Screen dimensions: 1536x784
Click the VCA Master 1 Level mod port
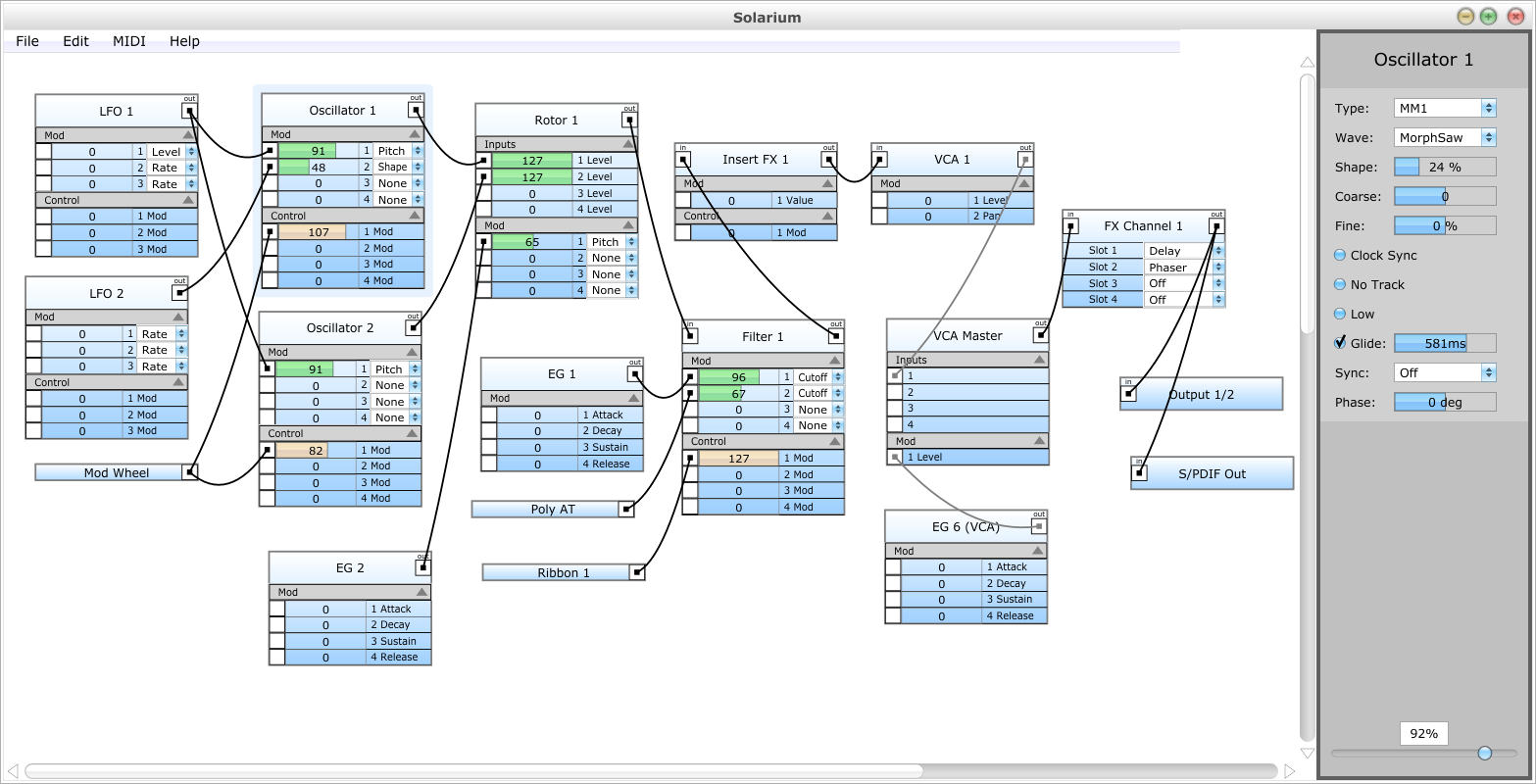pyautogui.click(x=895, y=457)
